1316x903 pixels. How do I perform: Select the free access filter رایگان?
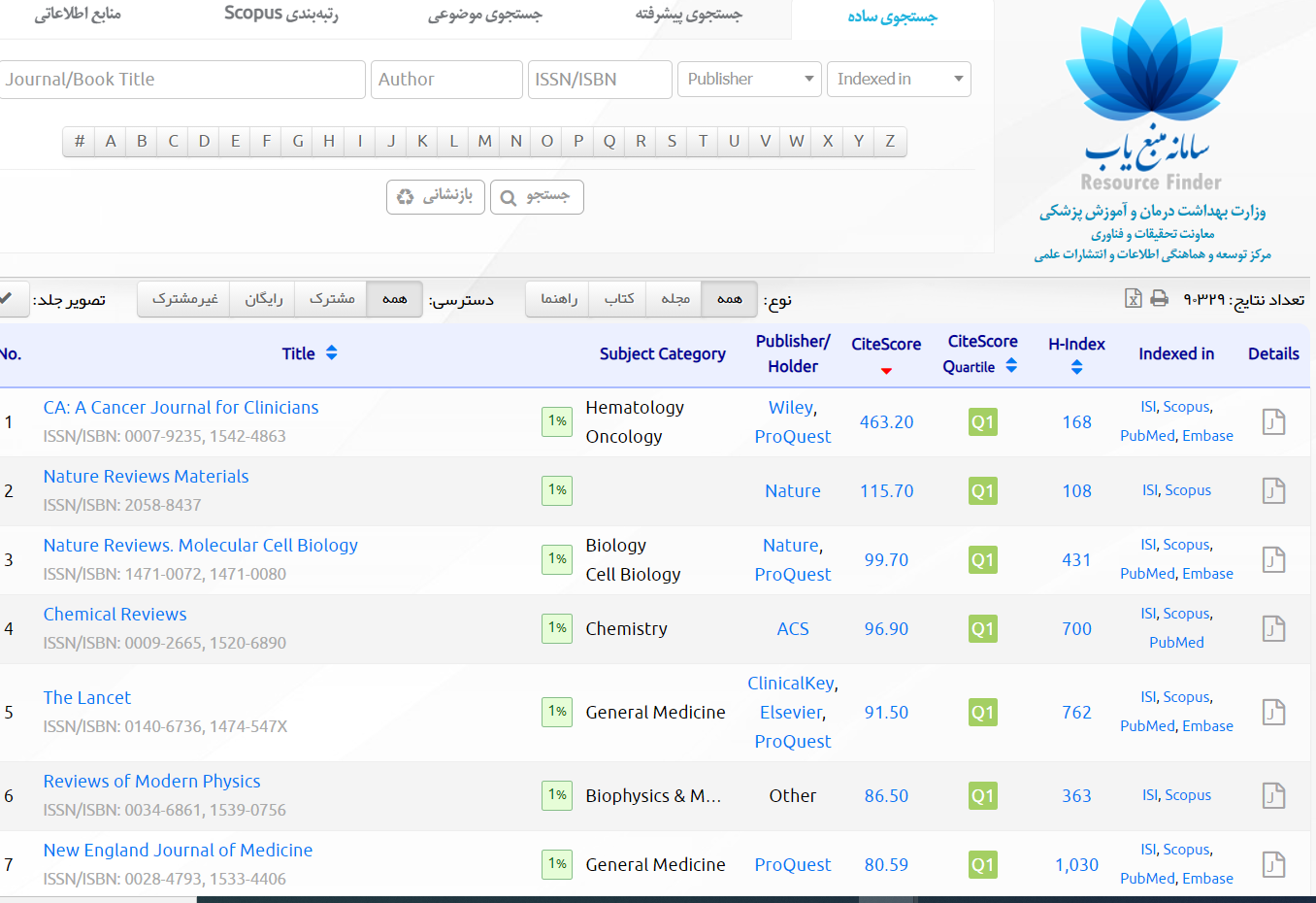(263, 299)
